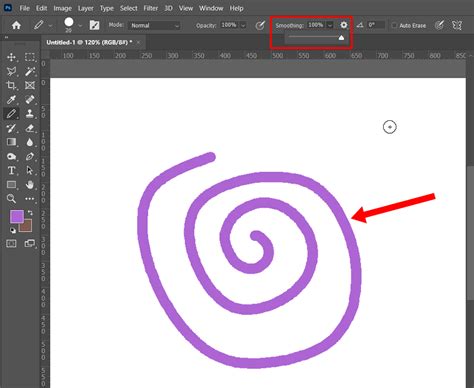Change the screen mode button

[x=30, y=244]
